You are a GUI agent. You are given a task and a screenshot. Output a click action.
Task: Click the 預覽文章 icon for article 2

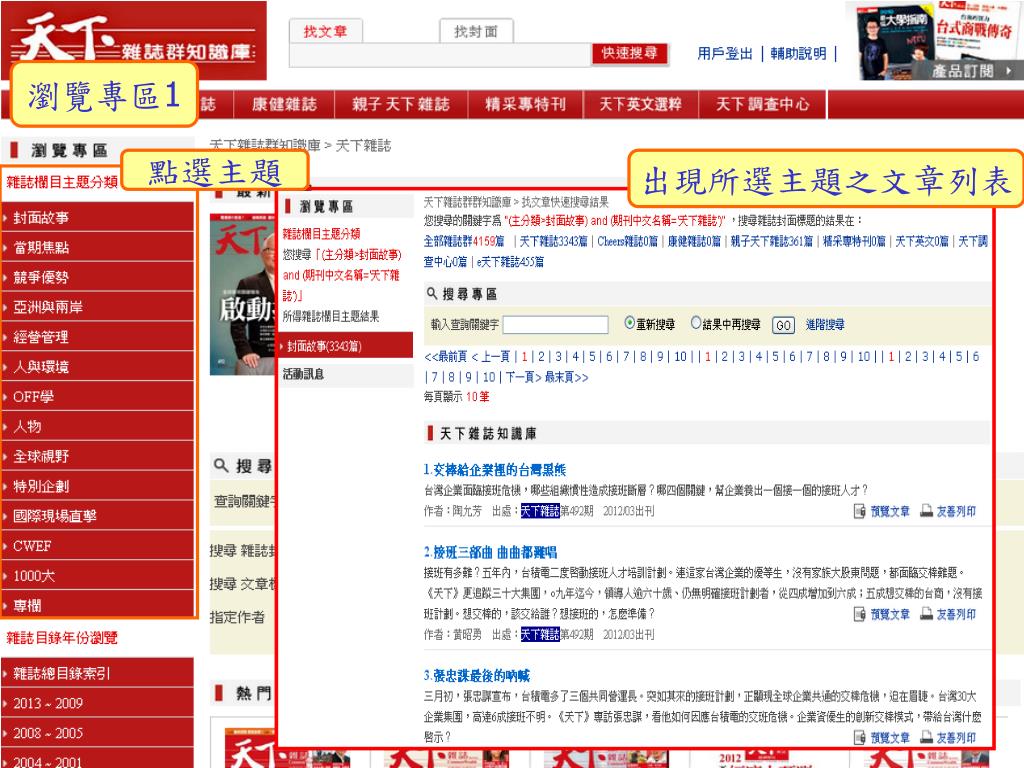(x=860, y=615)
